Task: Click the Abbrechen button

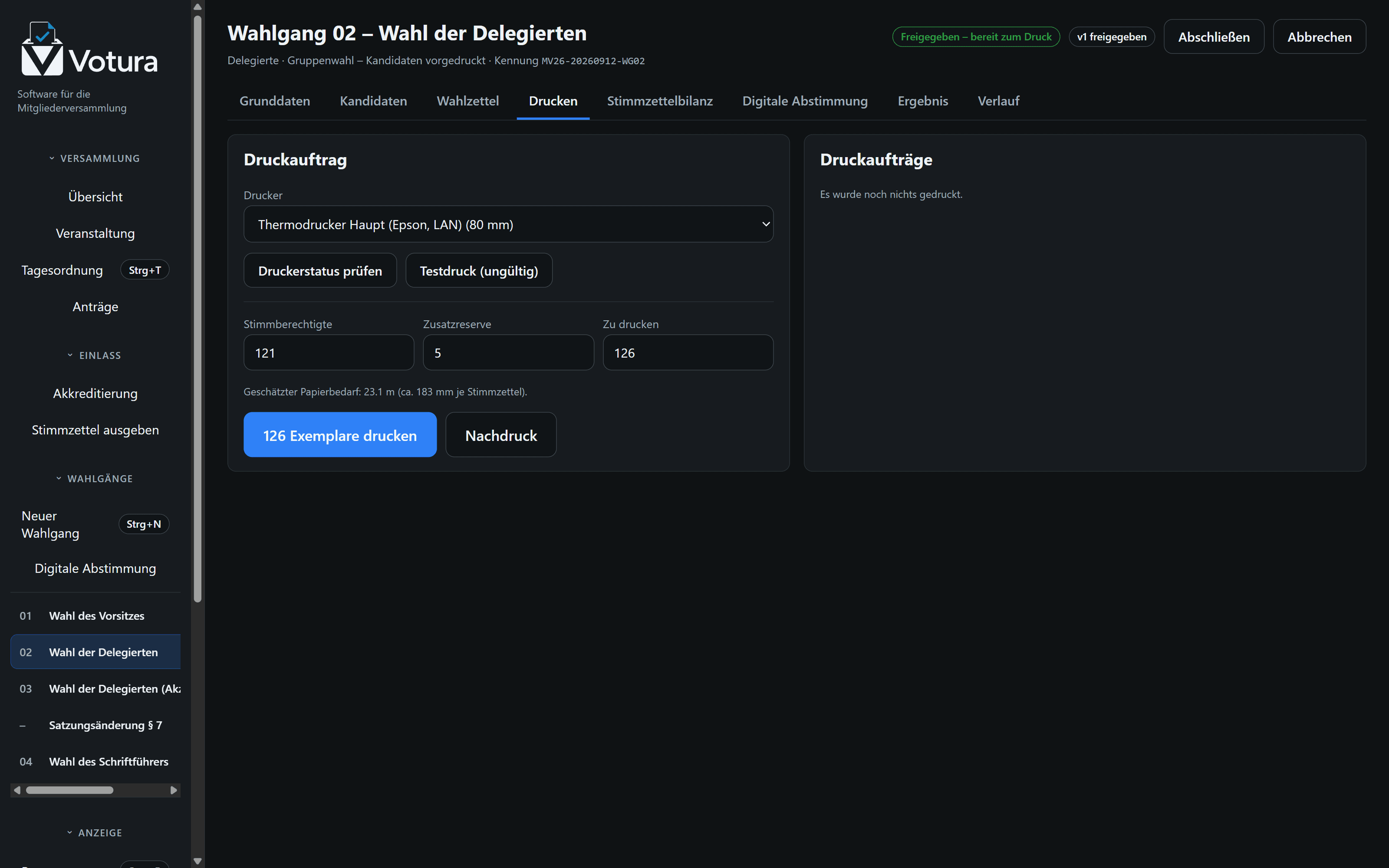Action: tap(1319, 37)
